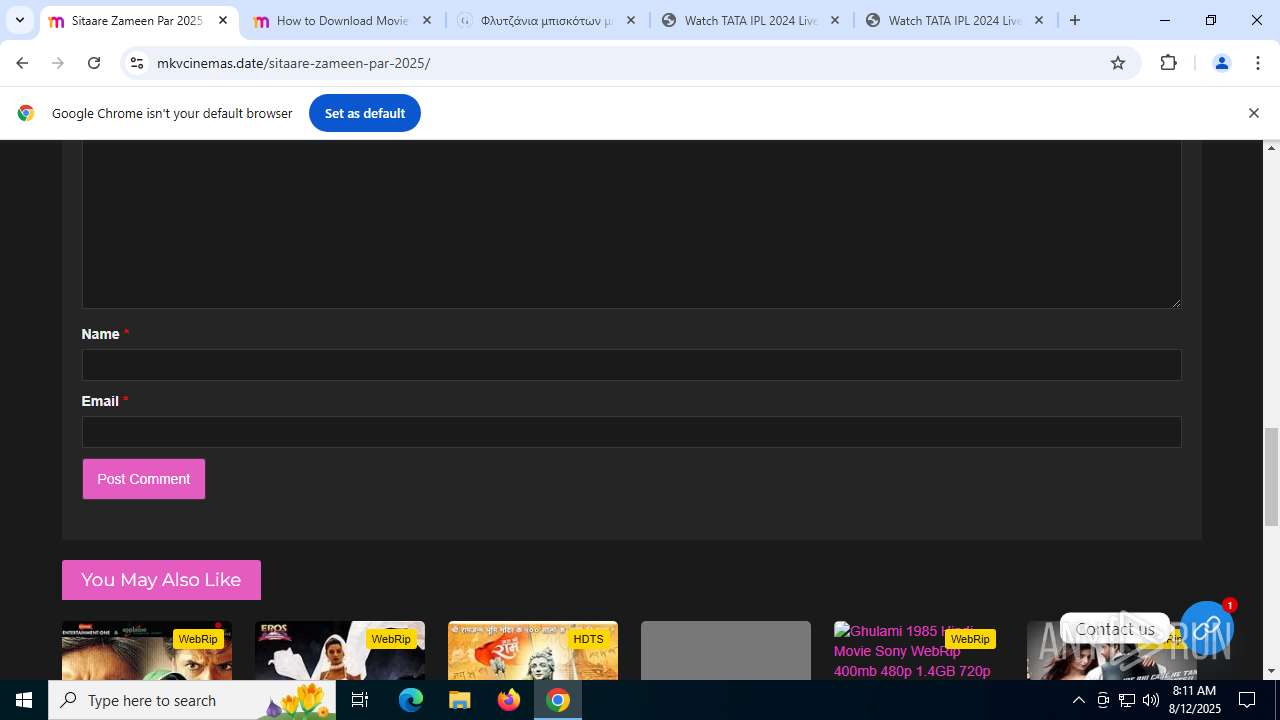Launch Microsoft Edge from the taskbar
Viewport: 1280px width, 720px height.
point(411,700)
